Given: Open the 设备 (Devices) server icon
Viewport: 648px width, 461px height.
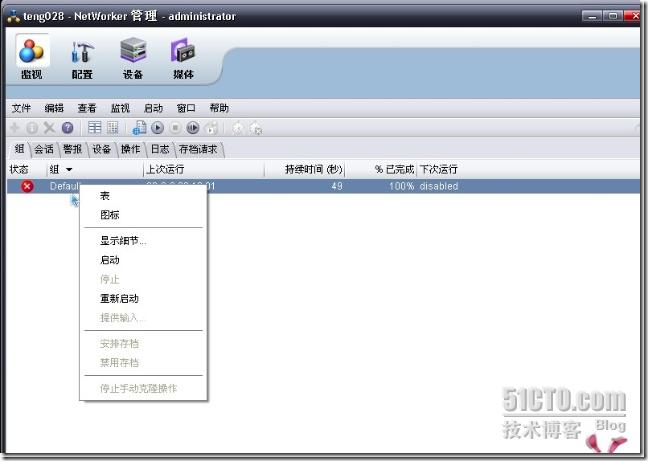Looking at the screenshot, I should 133,58.
